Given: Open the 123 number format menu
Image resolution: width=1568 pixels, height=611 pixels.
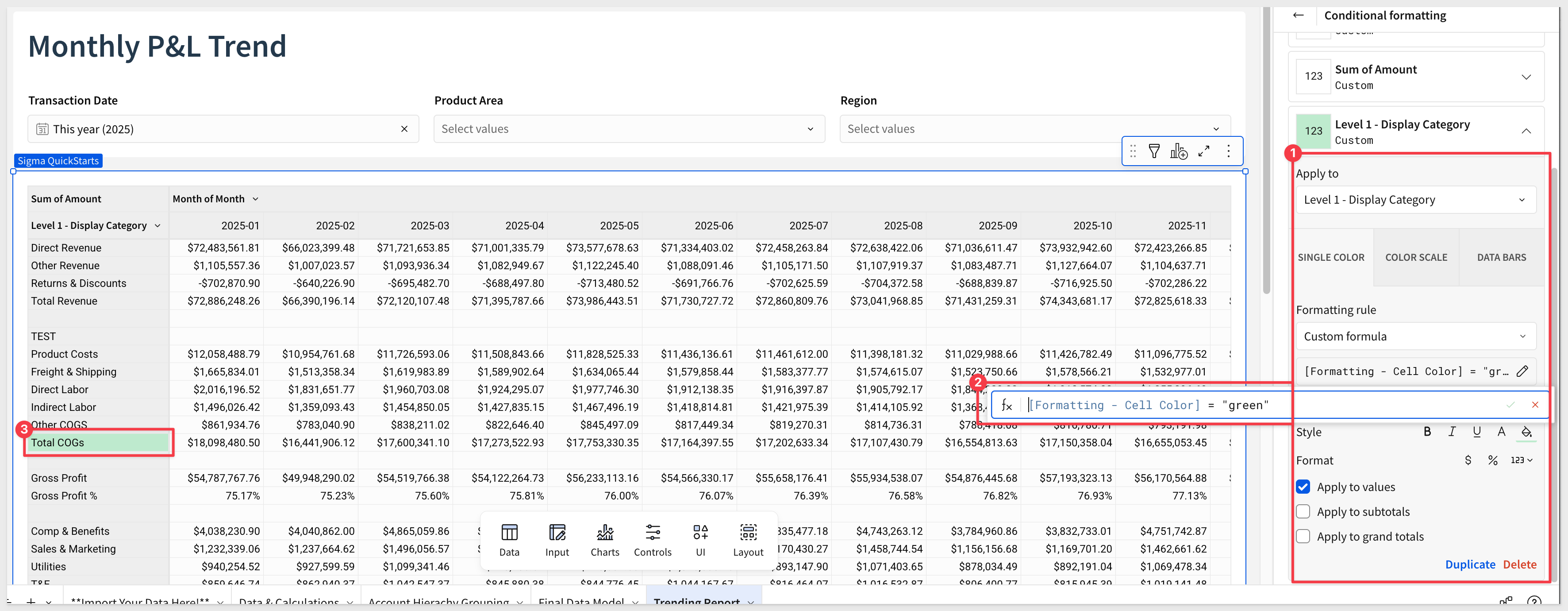Looking at the screenshot, I should click(x=1521, y=460).
